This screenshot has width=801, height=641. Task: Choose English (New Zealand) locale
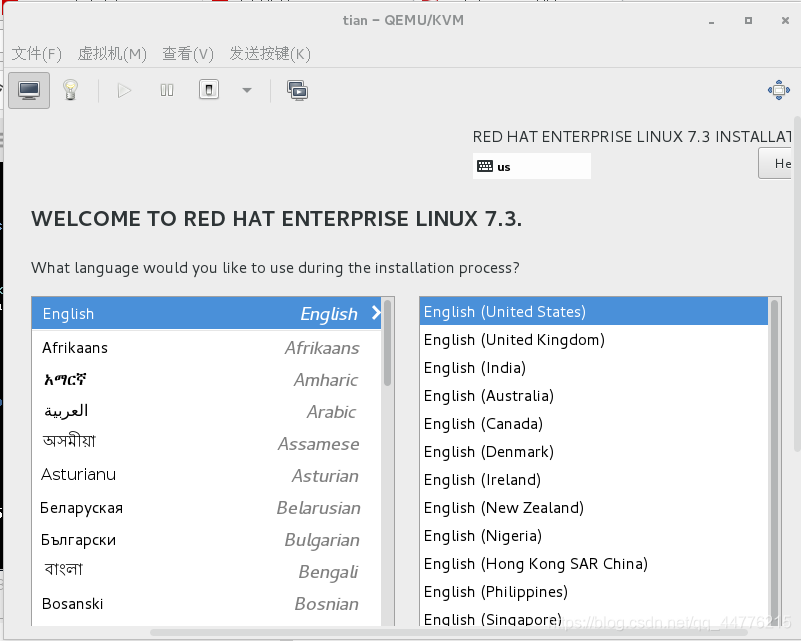(x=594, y=508)
